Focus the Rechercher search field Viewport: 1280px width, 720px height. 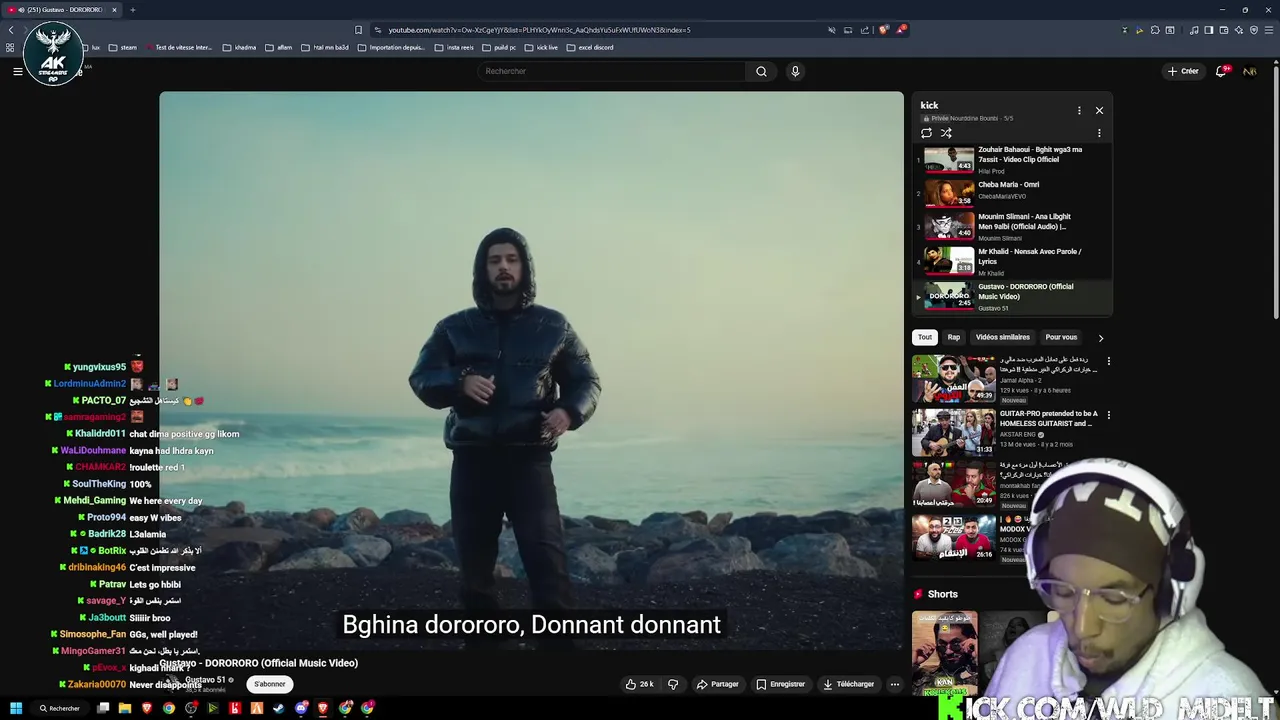pos(612,71)
